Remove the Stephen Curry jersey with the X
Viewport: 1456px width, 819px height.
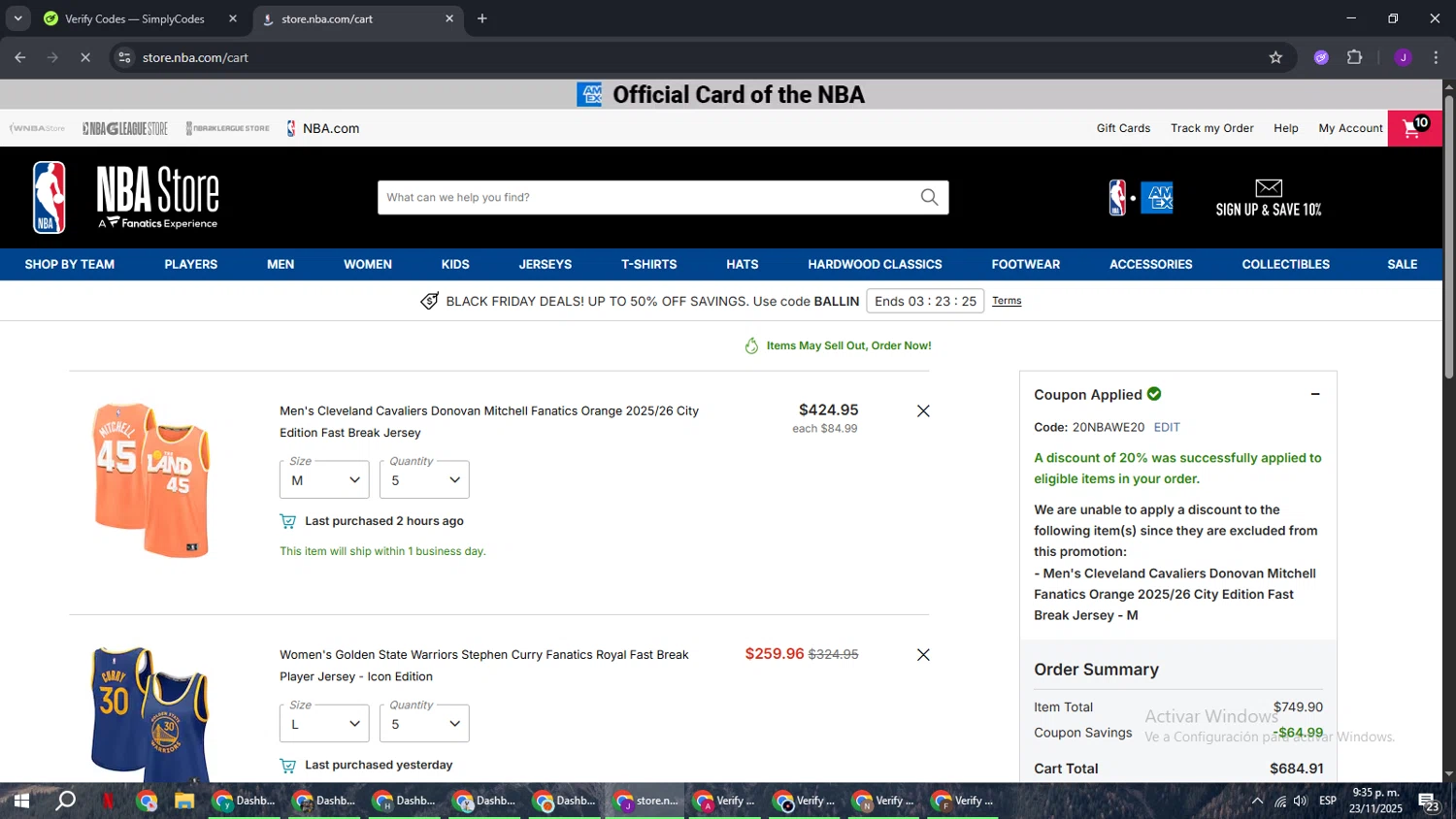pyautogui.click(x=923, y=655)
